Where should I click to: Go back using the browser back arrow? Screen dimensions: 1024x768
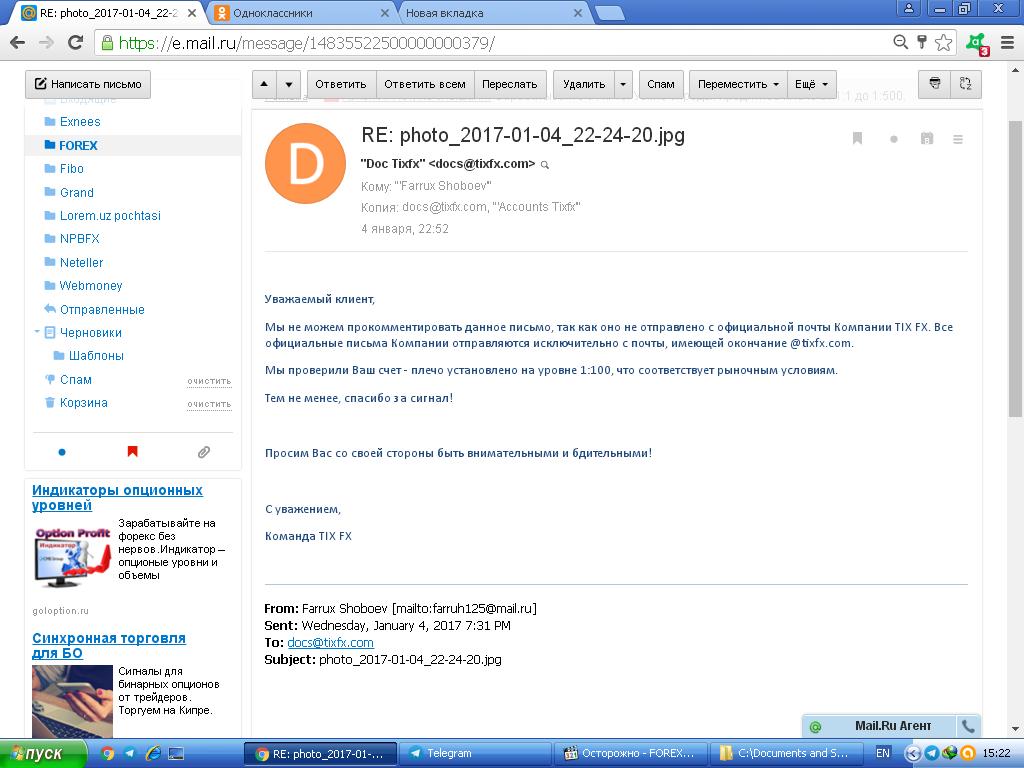tap(18, 42)
